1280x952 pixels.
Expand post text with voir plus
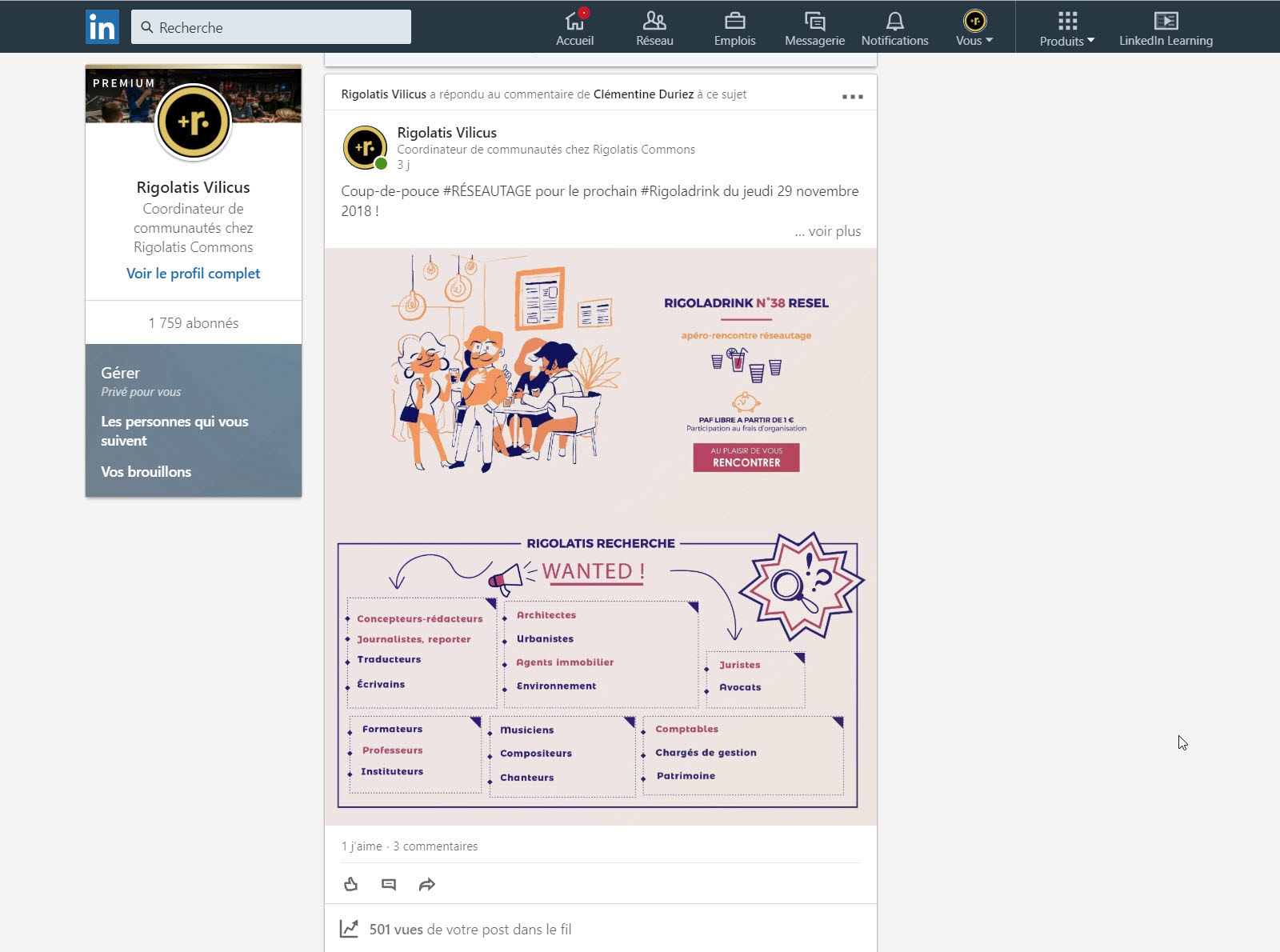pyautogui.click(x=828, y=231)
